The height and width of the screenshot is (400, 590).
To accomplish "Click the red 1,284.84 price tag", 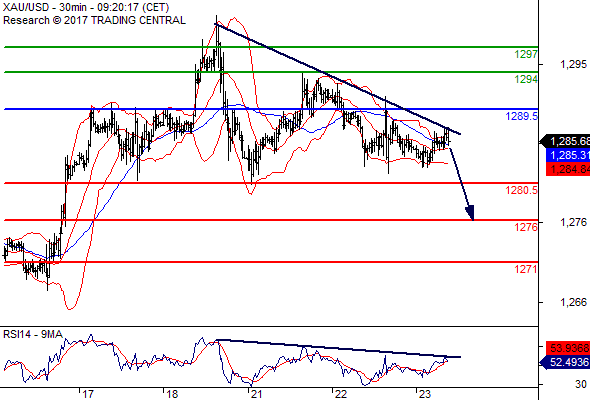I will (x=568, y=169).
